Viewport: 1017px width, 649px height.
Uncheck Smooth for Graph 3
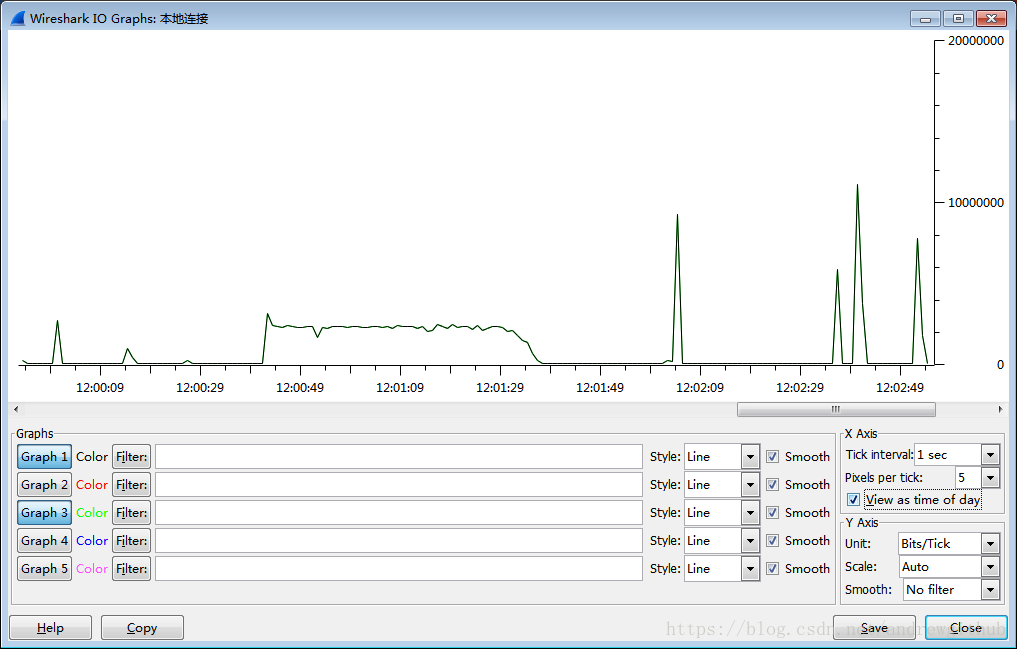pyautogui.click(x=772, y=512)
